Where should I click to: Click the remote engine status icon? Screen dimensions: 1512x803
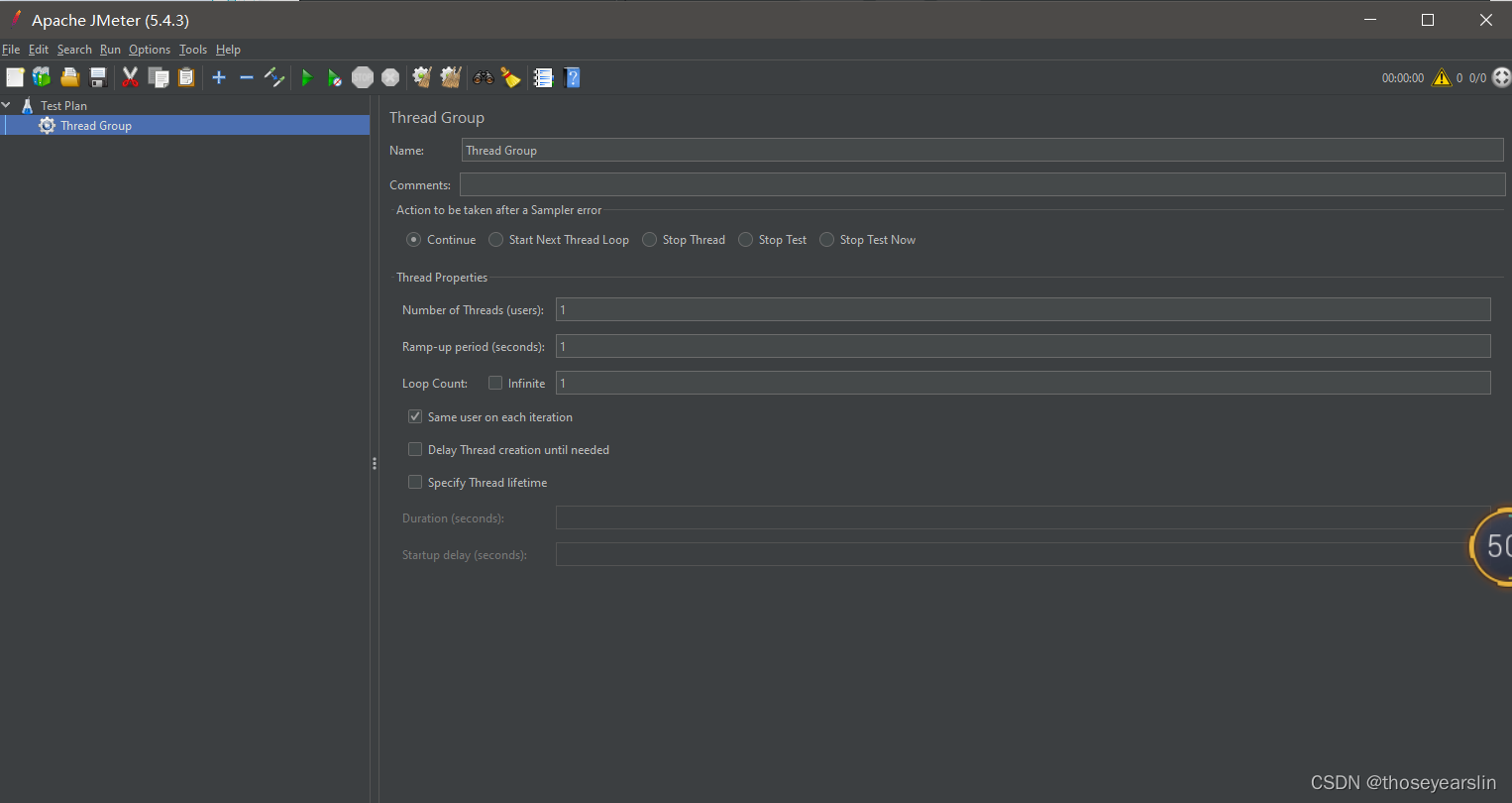(1501, 77)
